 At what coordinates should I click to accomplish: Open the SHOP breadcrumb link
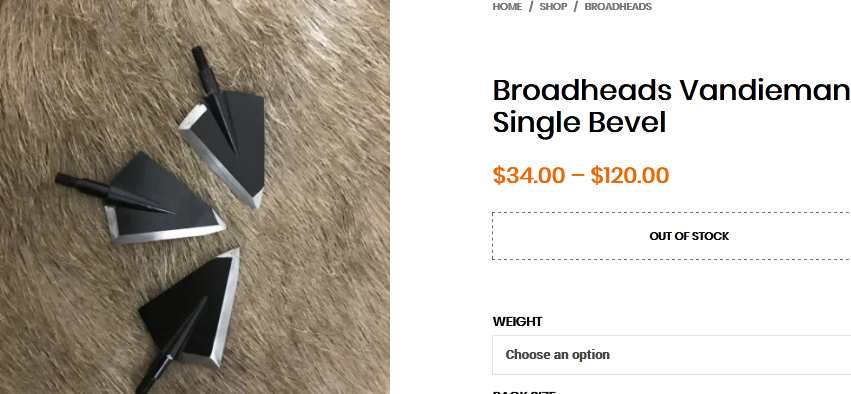tap(553, 7)
